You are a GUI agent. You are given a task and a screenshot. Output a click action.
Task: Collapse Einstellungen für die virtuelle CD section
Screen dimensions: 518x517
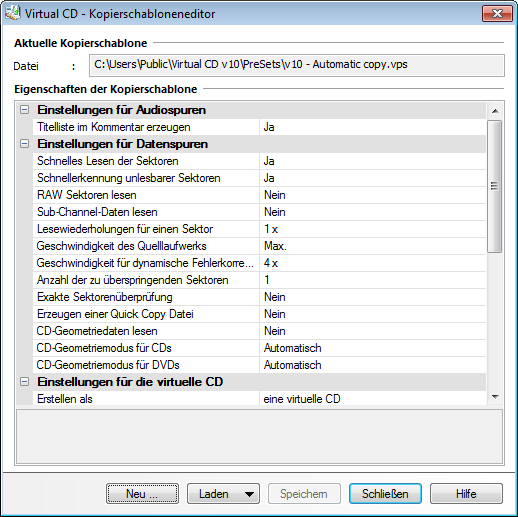pyautogui.click(x=24, y=382)
